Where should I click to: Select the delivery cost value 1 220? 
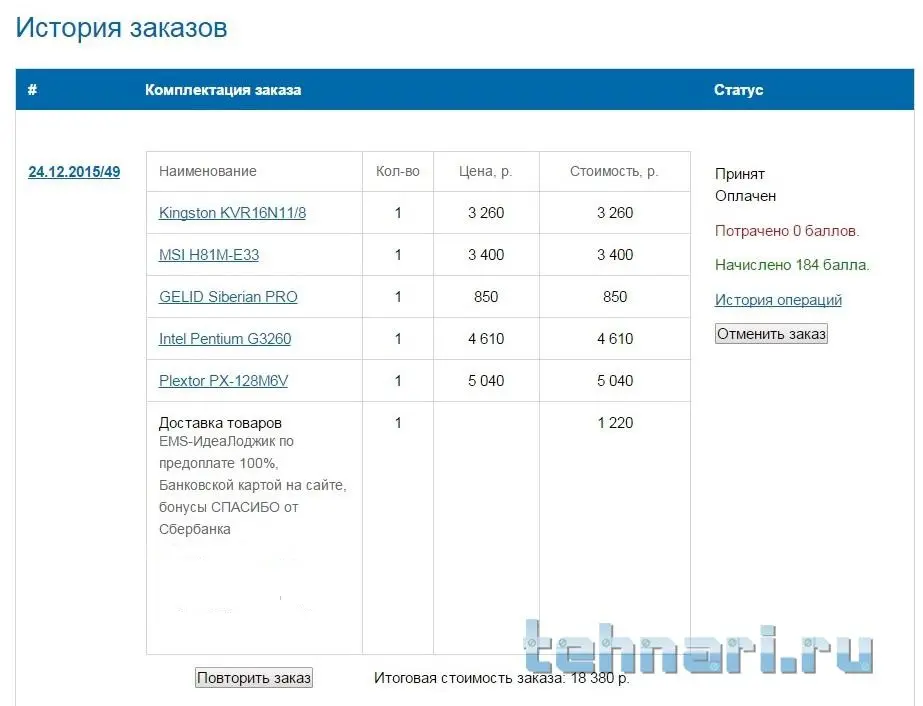(615, 423)
